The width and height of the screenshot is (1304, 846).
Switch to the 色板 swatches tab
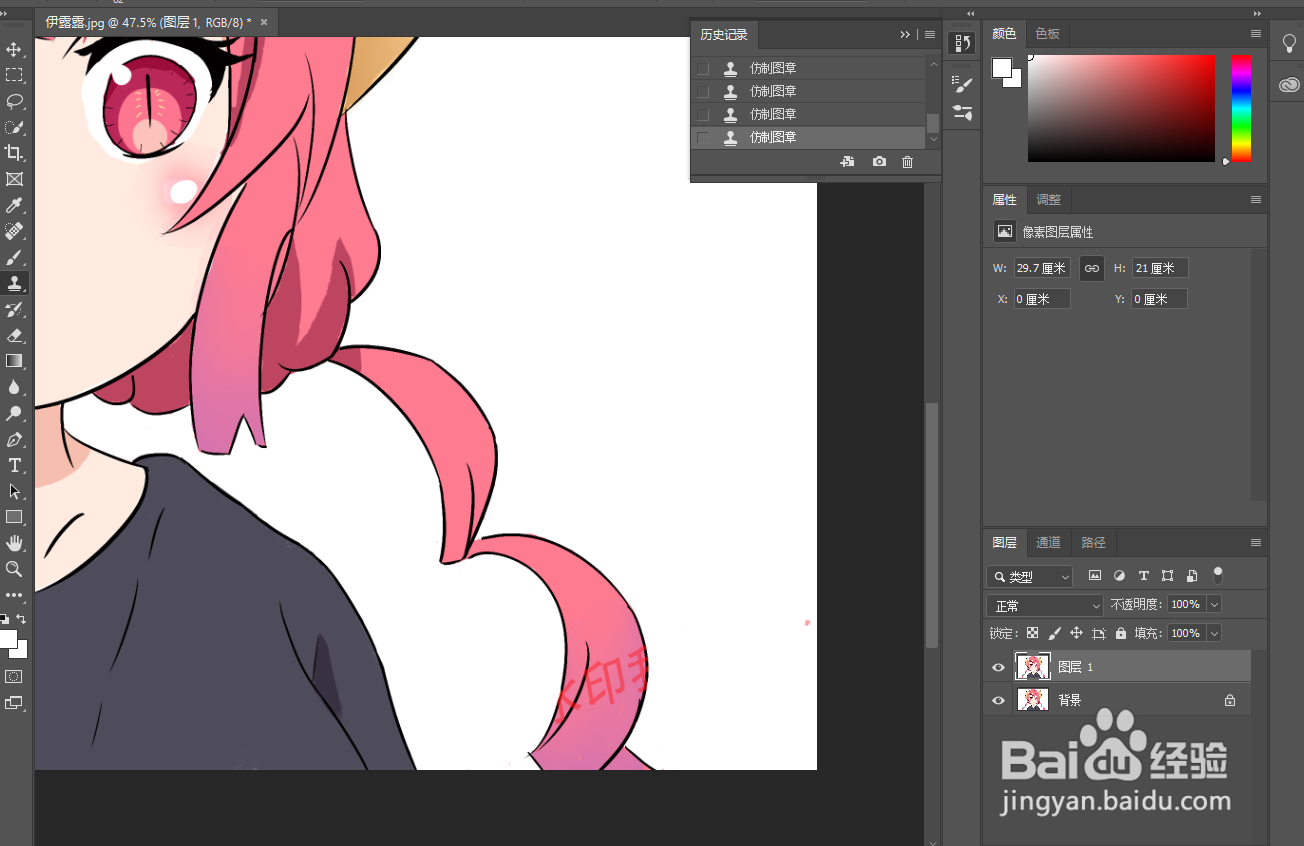[x=1047, y=34]
